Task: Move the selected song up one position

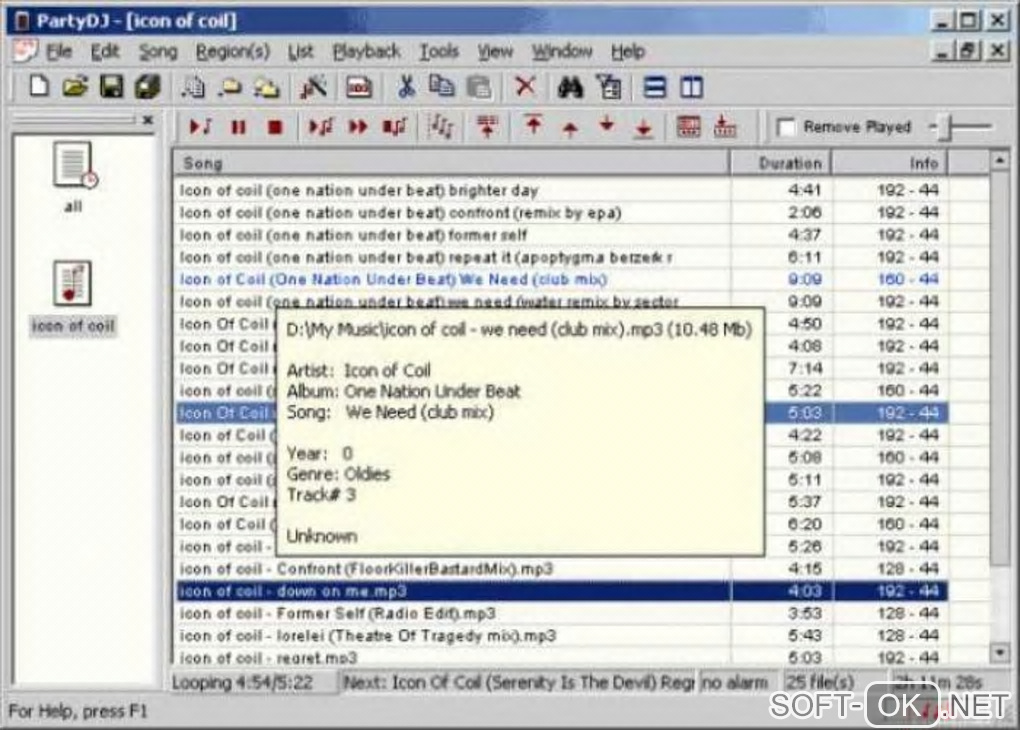Action: tap(570, 129)
